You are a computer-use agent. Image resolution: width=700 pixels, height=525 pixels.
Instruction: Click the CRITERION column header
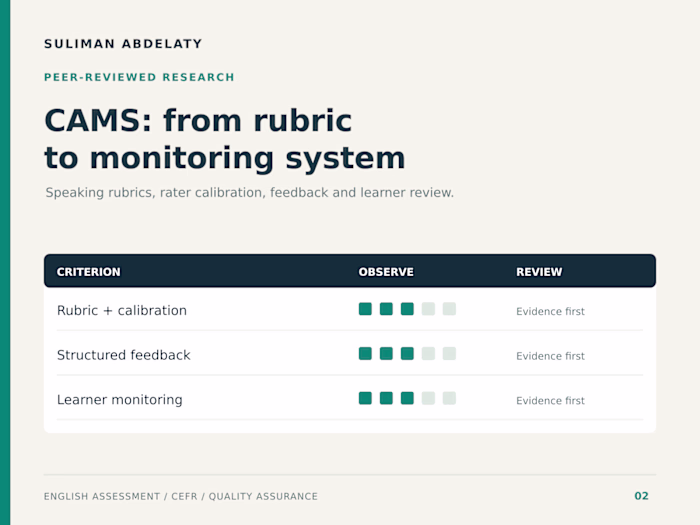[x=88, y=272]
